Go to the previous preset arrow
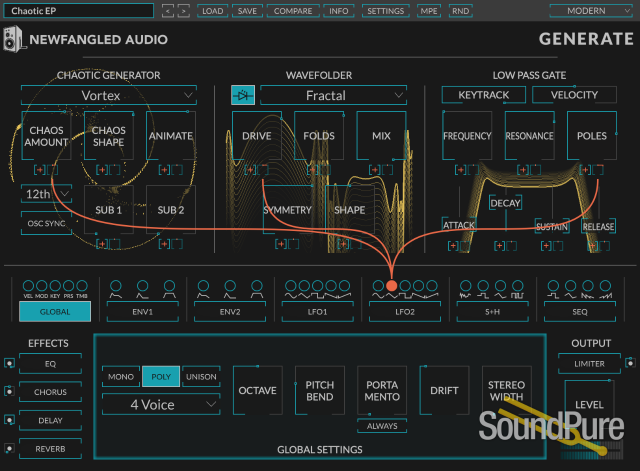The image size is (640, 471). click(x=167, y=11)
